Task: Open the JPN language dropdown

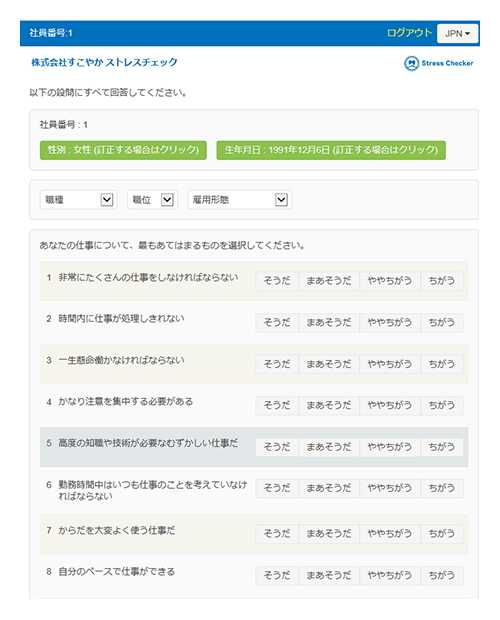Action: tap(457, 34)
